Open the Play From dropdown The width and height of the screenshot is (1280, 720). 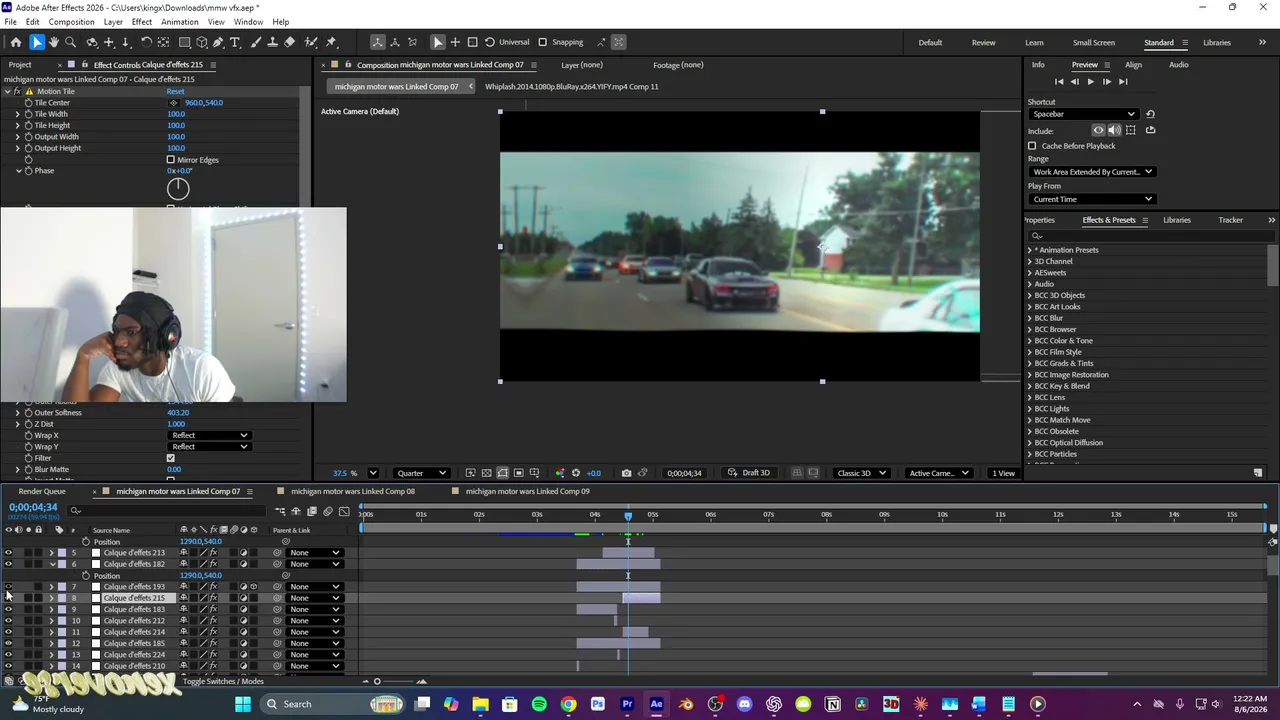click(1091, 199)
